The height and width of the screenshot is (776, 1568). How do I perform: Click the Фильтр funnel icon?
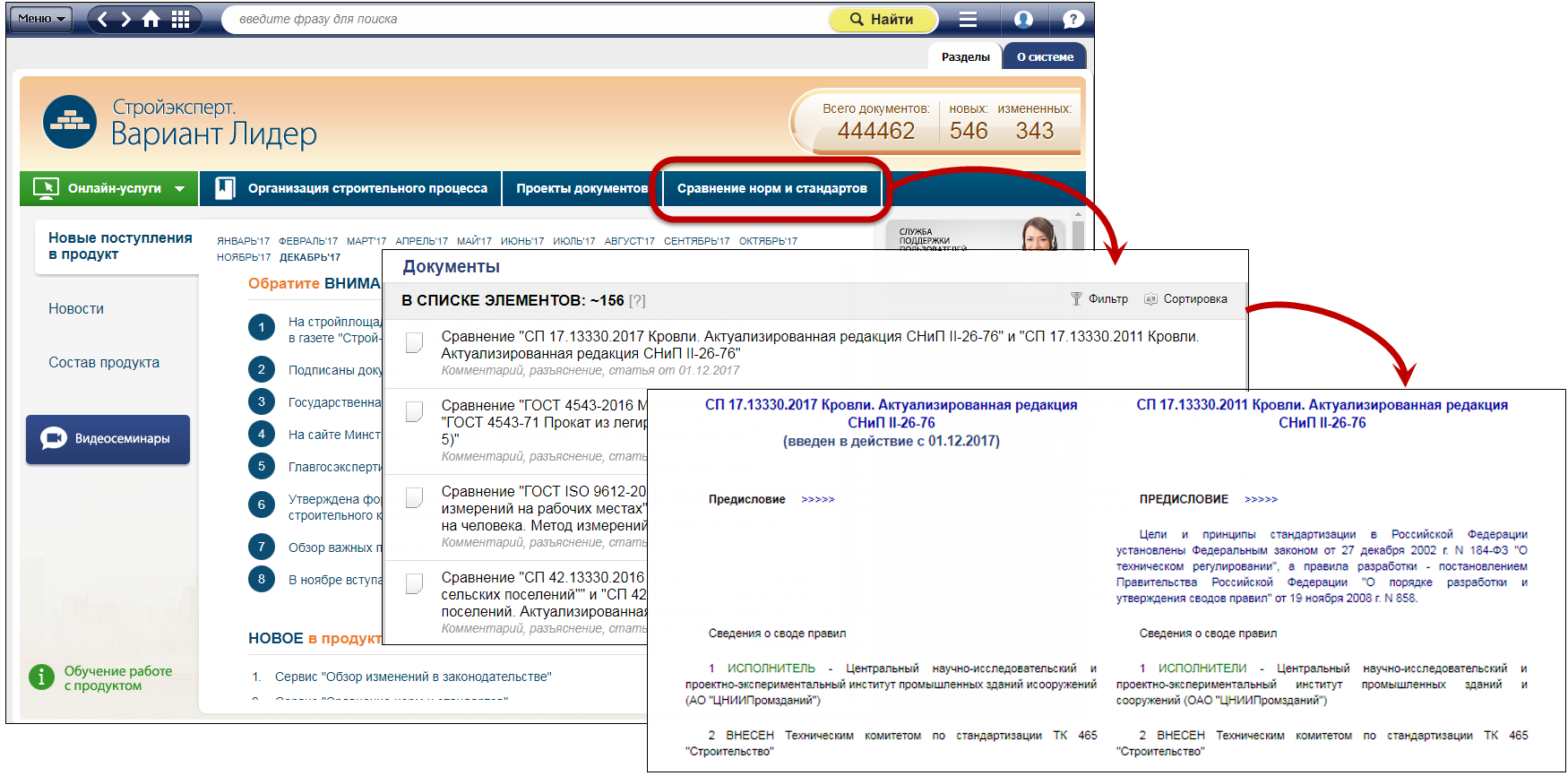click(x=1076, y=299)
